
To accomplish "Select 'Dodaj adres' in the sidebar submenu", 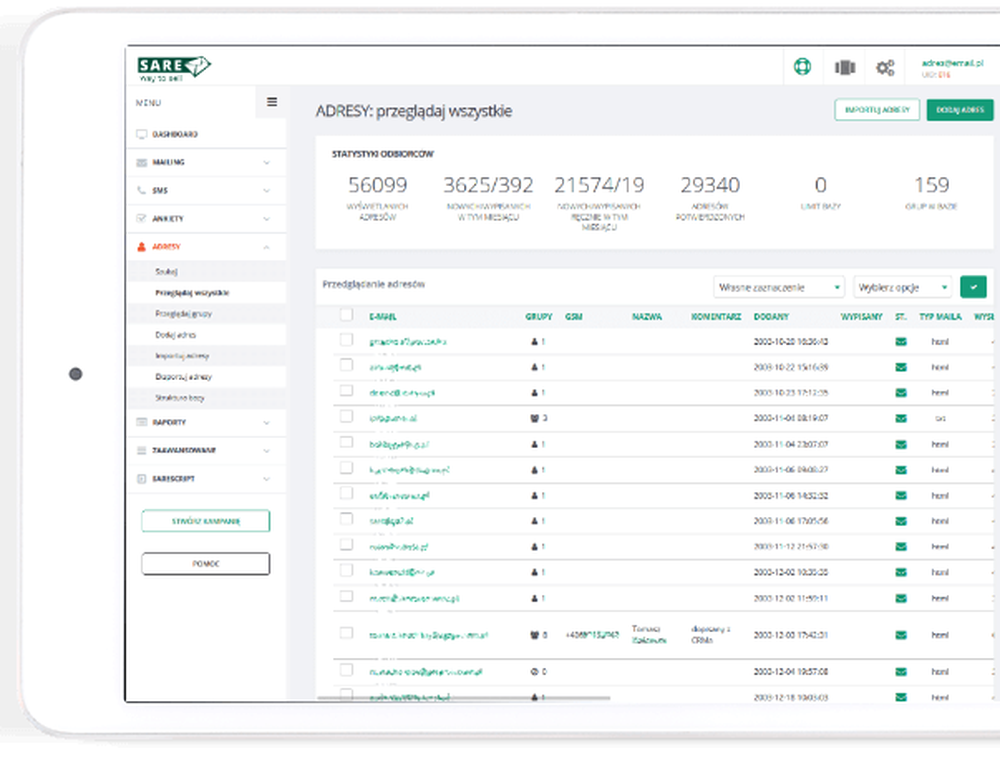I will tap(175, 335).
